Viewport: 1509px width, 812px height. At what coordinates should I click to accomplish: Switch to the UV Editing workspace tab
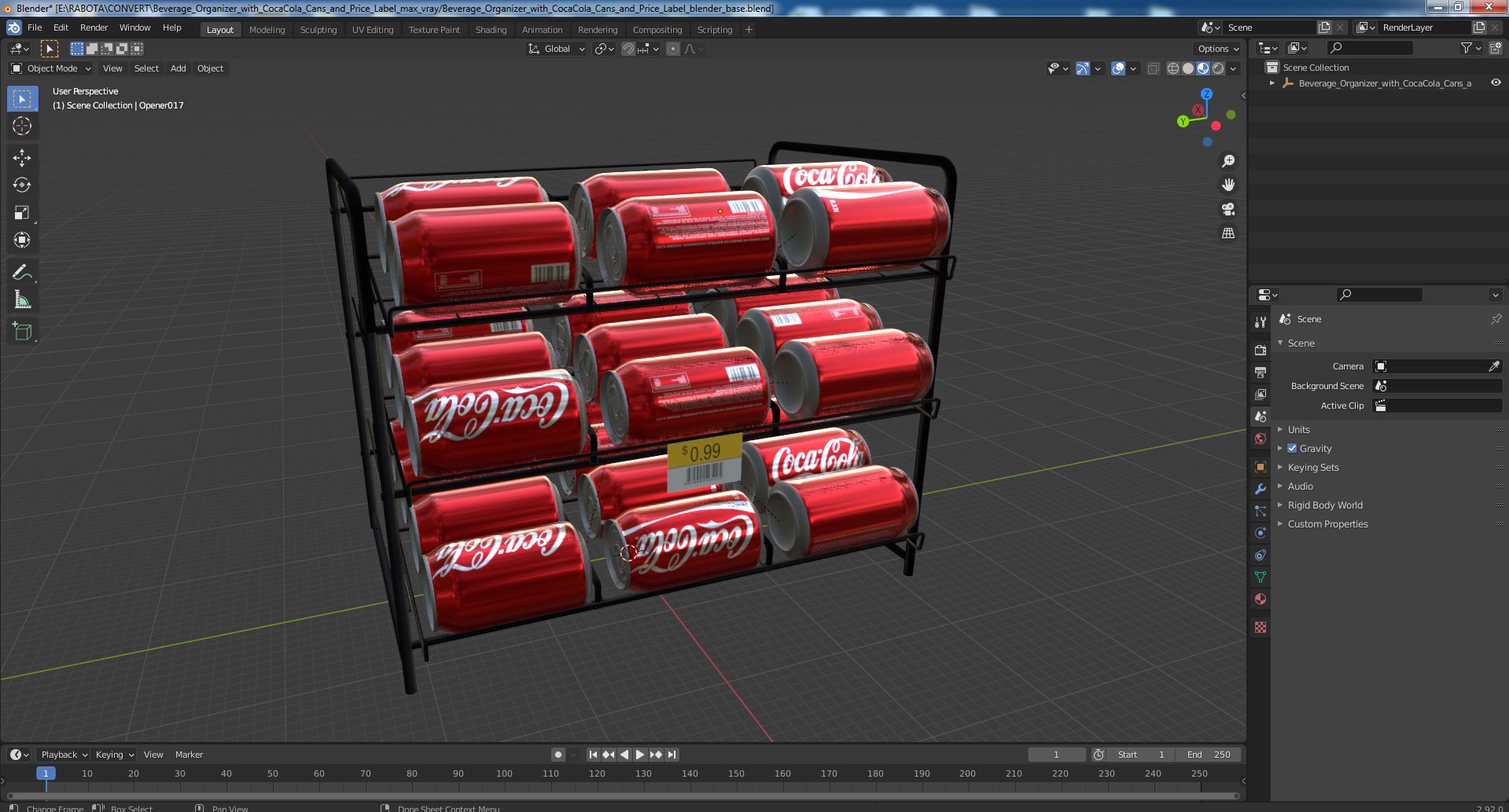point(373,30)
